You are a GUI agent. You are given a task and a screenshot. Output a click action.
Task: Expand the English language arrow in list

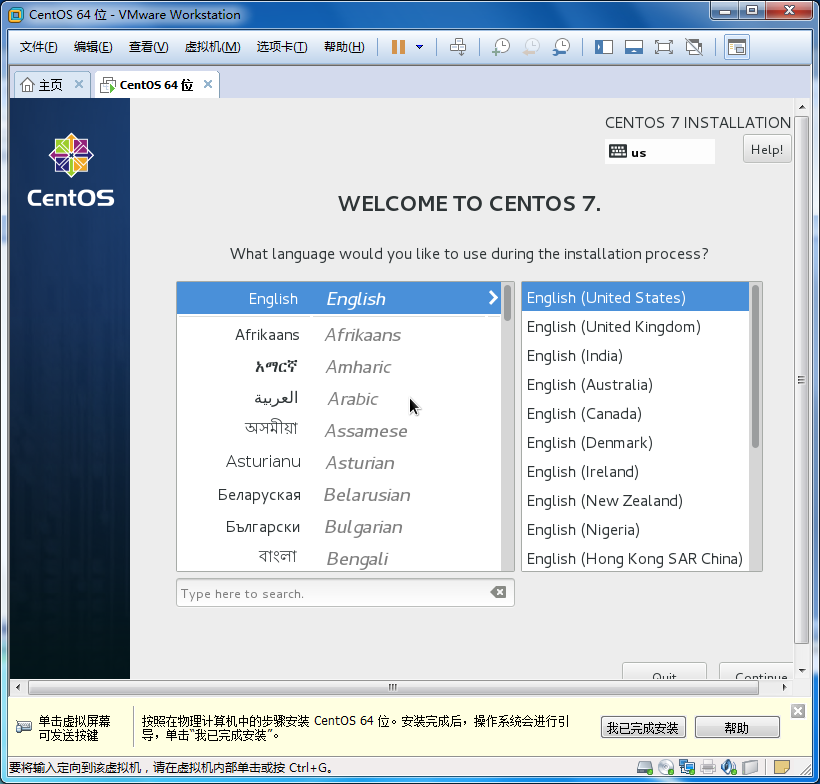pyautogui.click(x=493, y=298)
